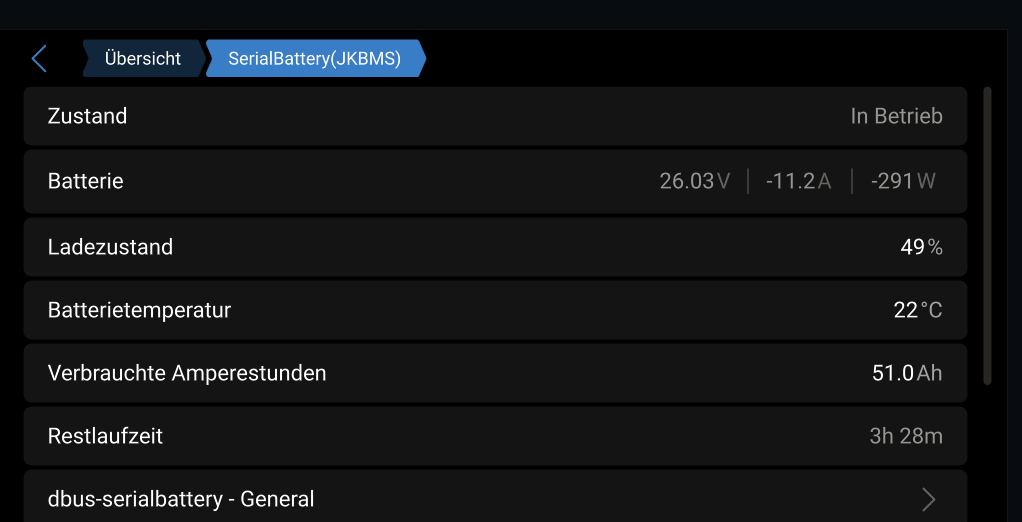Click the 3h 28m remaining time
1022x522 pixels.
905,436
